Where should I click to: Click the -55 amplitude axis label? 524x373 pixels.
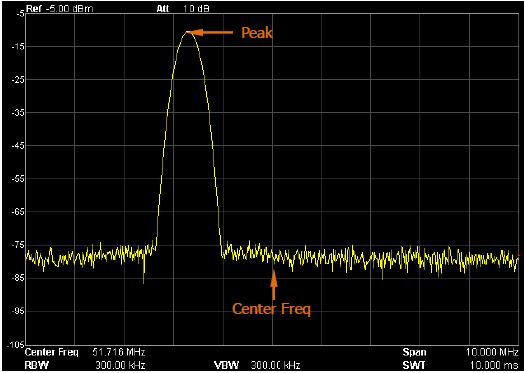(19, 179)
